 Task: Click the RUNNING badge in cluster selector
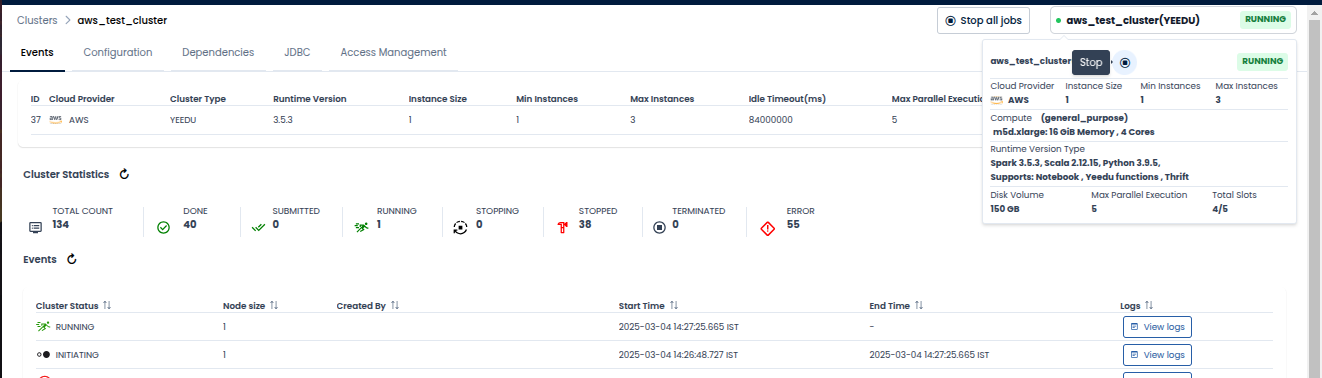pyautogui.click(x=1264, y=20)
